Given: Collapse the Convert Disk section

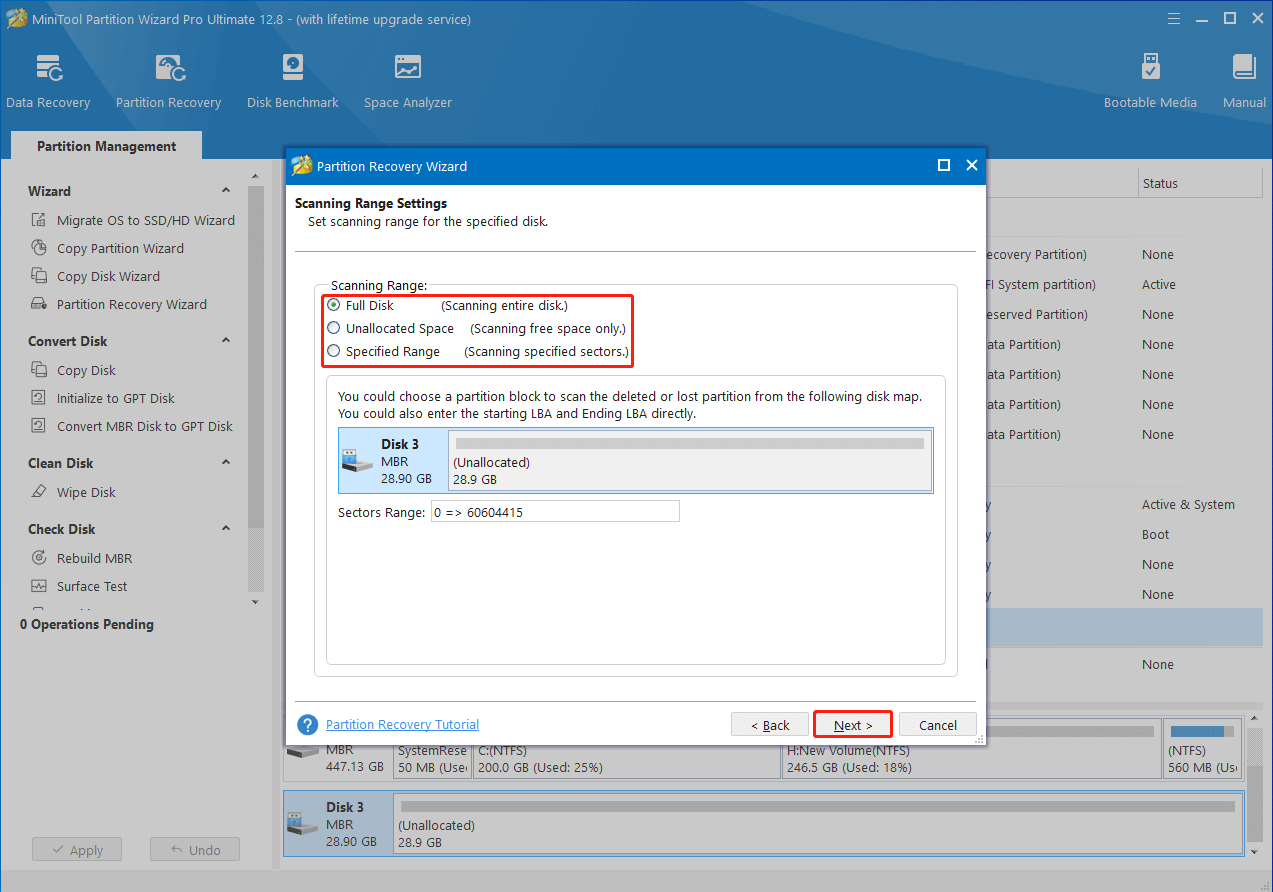Looking at the screenshot, I should 226,341.
